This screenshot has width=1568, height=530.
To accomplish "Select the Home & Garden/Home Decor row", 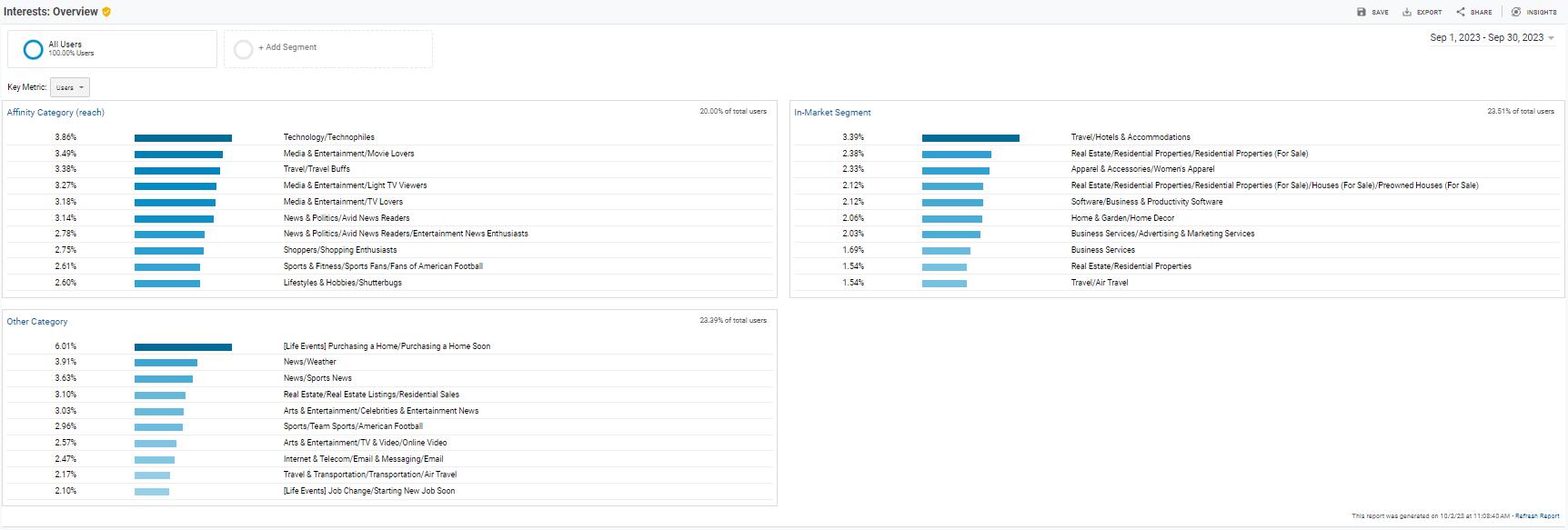I will click(1122, 218).
